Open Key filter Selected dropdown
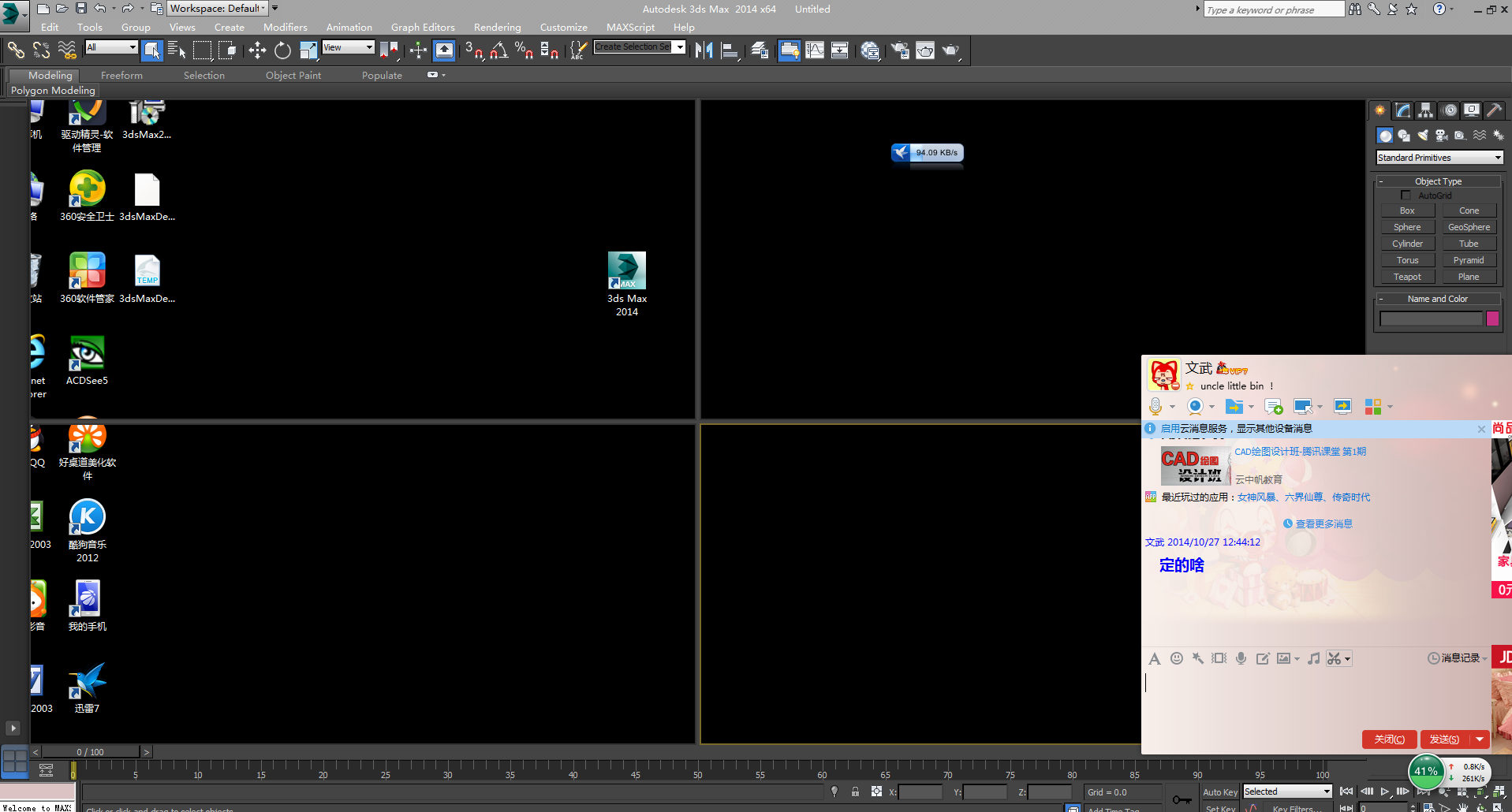 (x=1287, y=792)
